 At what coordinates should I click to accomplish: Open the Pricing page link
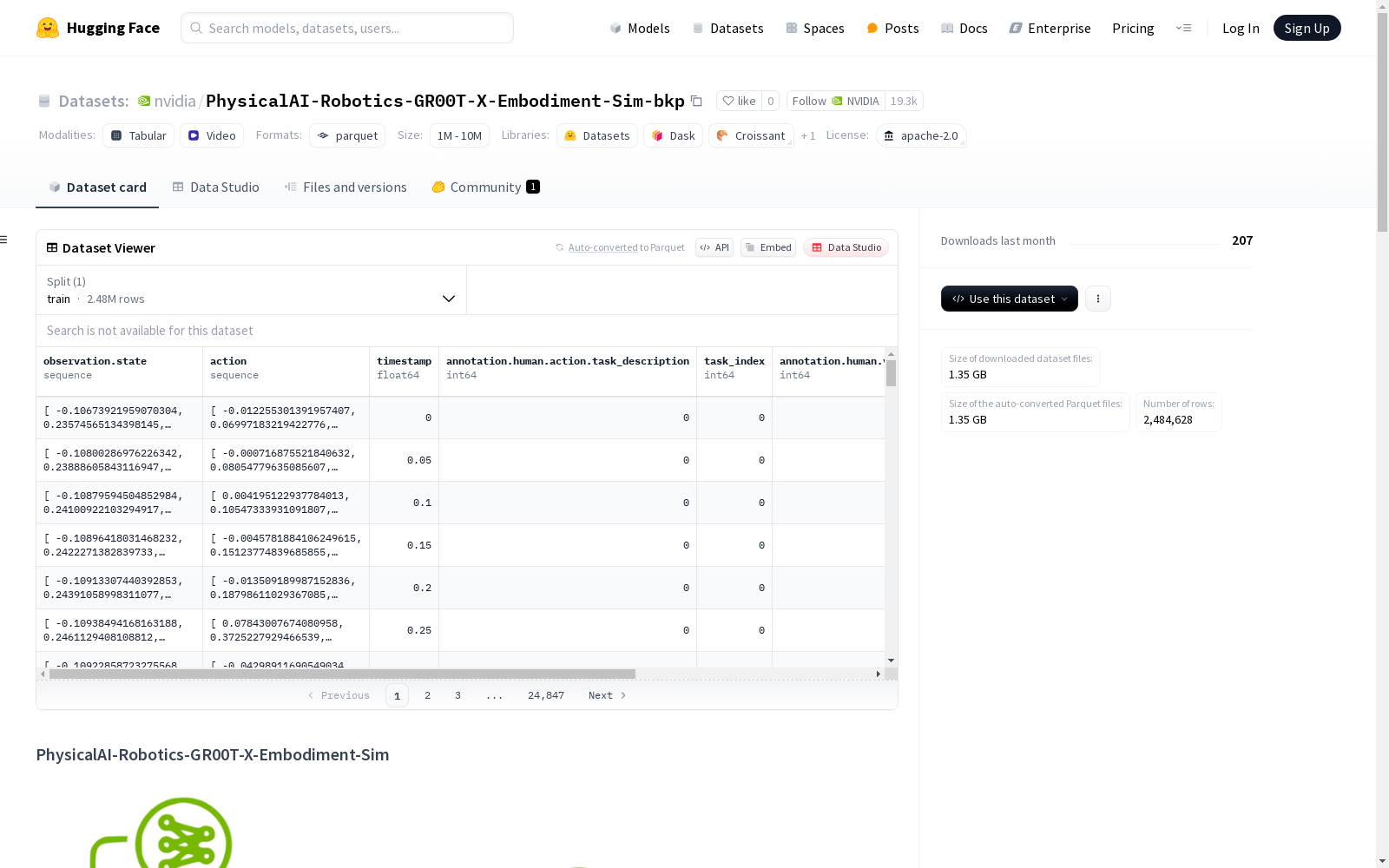pyautogui.click(x=1133, y=28)
